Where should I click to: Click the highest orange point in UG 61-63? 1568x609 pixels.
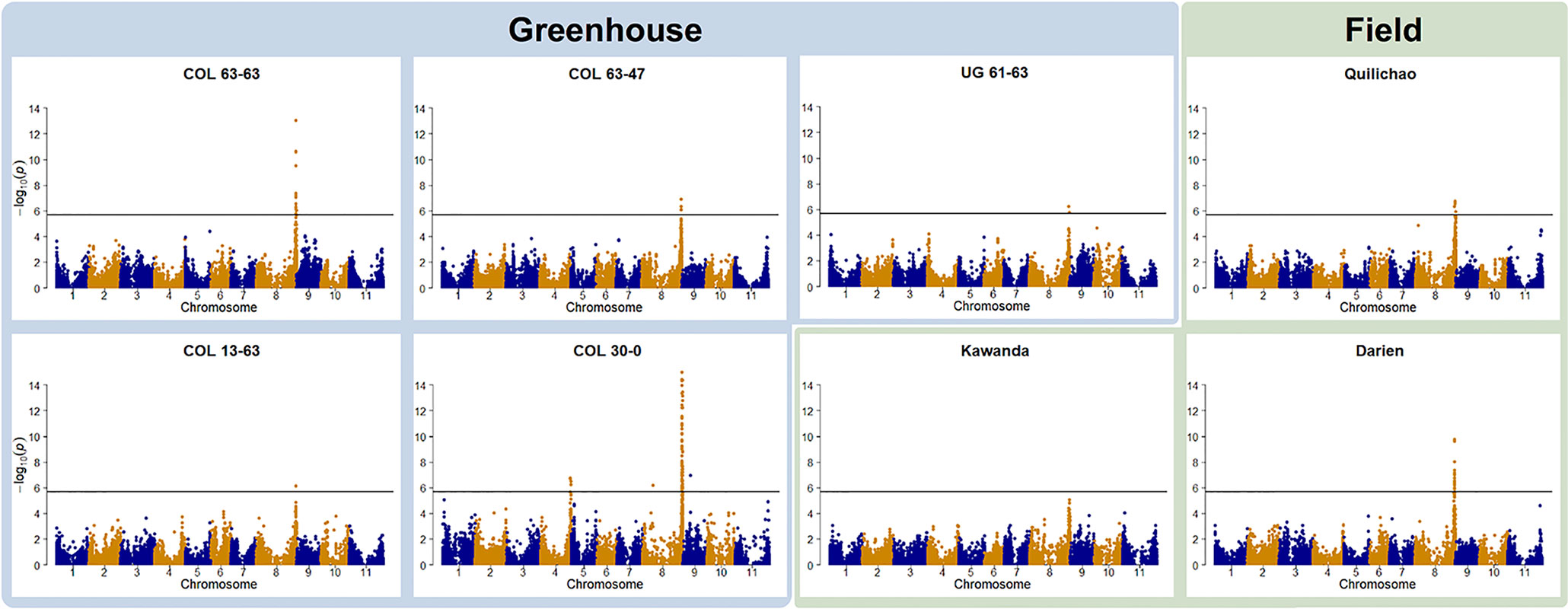1069,206
